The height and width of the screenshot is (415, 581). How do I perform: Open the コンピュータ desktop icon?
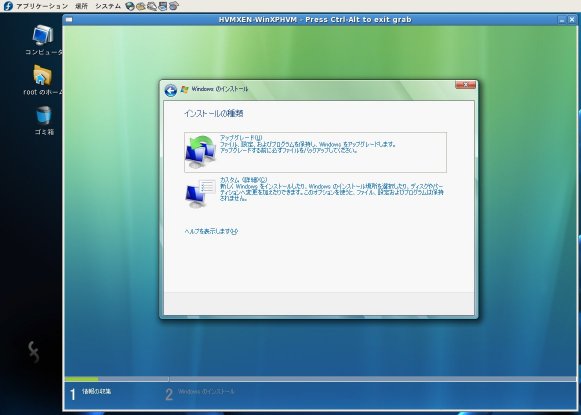(x=43, y=40)
